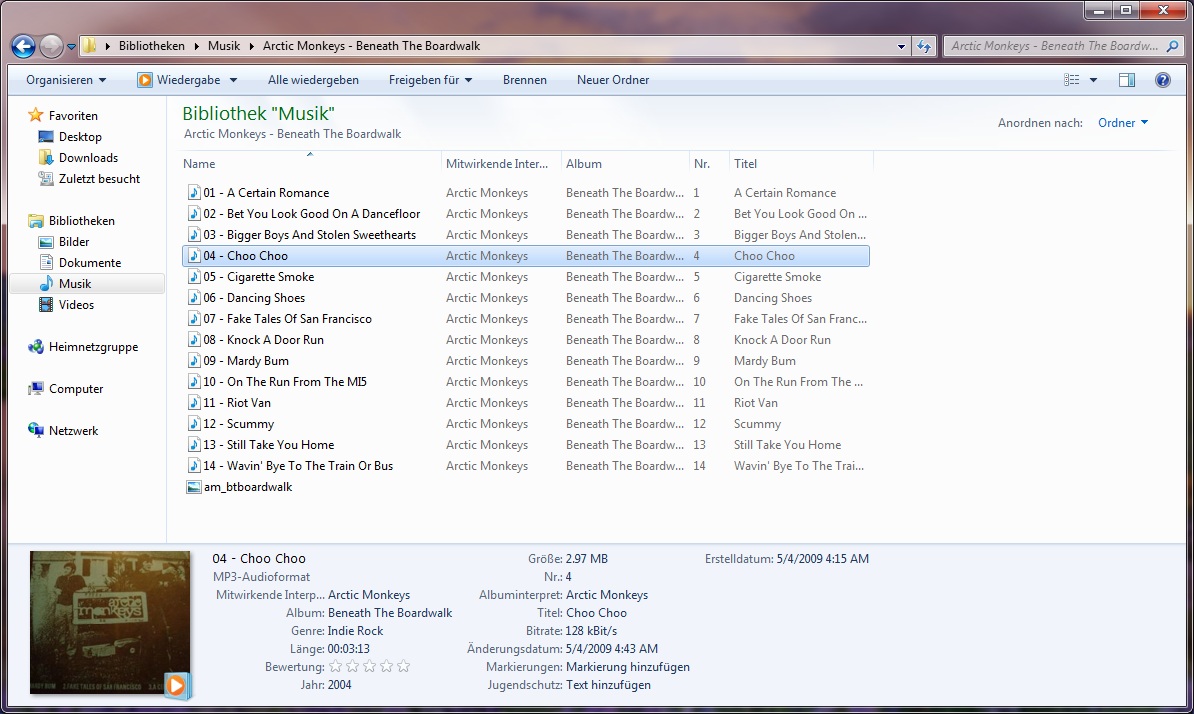Click the Computer icon in sidebar
This screenshot has height=714, width=1194.
pos(35,389)
